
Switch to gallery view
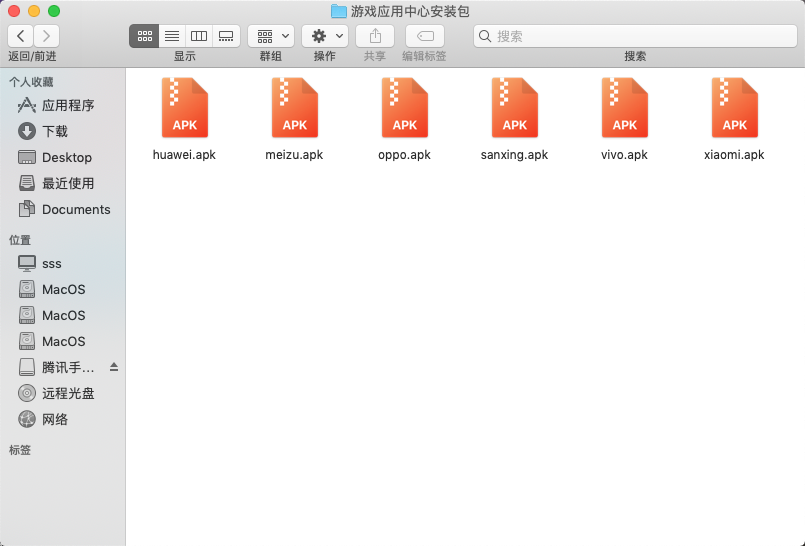(x=226, y=36)
